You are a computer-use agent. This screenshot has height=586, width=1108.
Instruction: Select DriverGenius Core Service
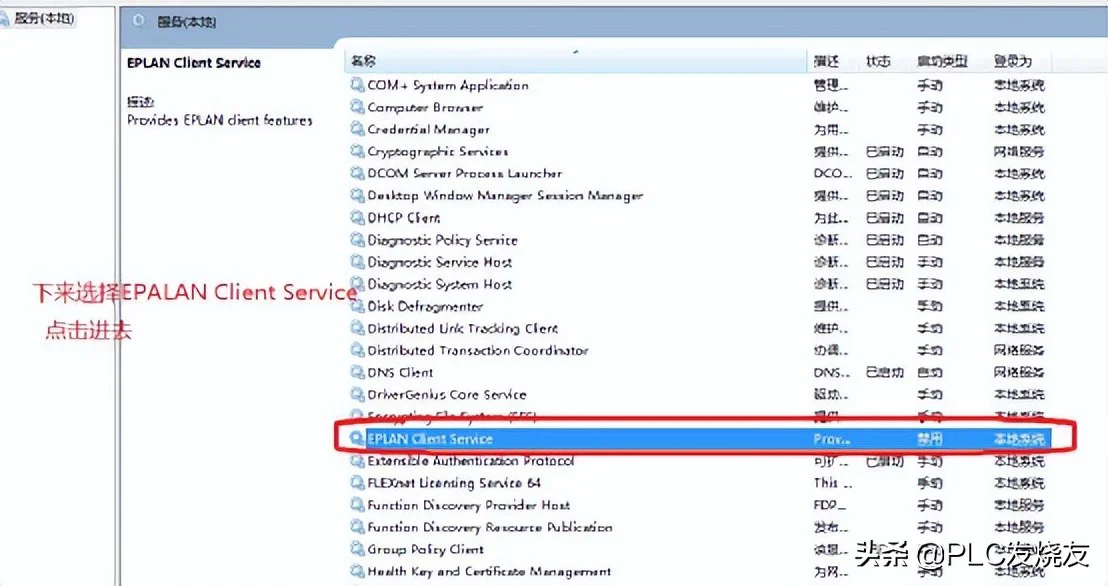click(x=447, y=394)
